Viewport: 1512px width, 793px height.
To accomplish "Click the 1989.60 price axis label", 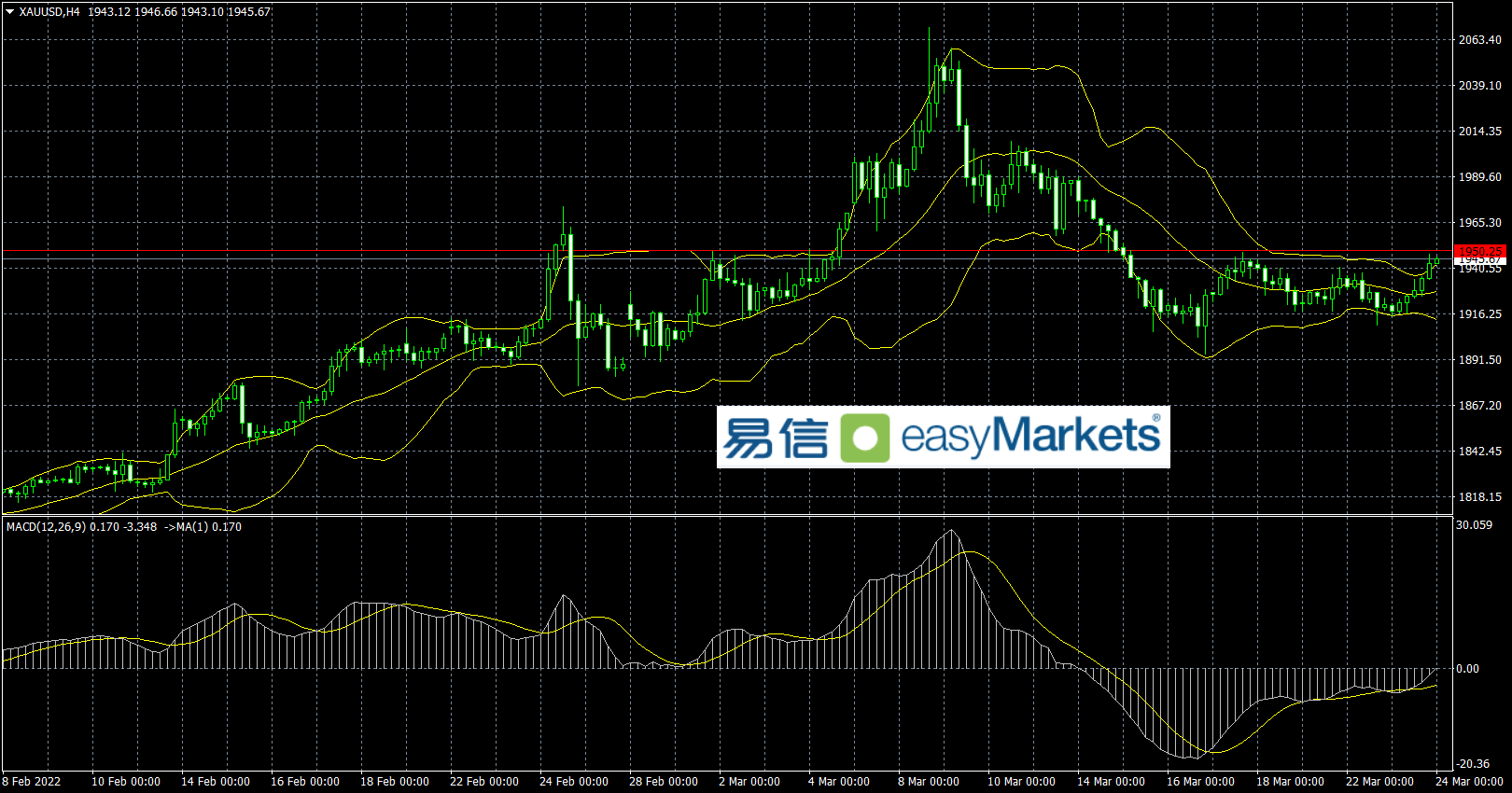I will pos(1480,177).
